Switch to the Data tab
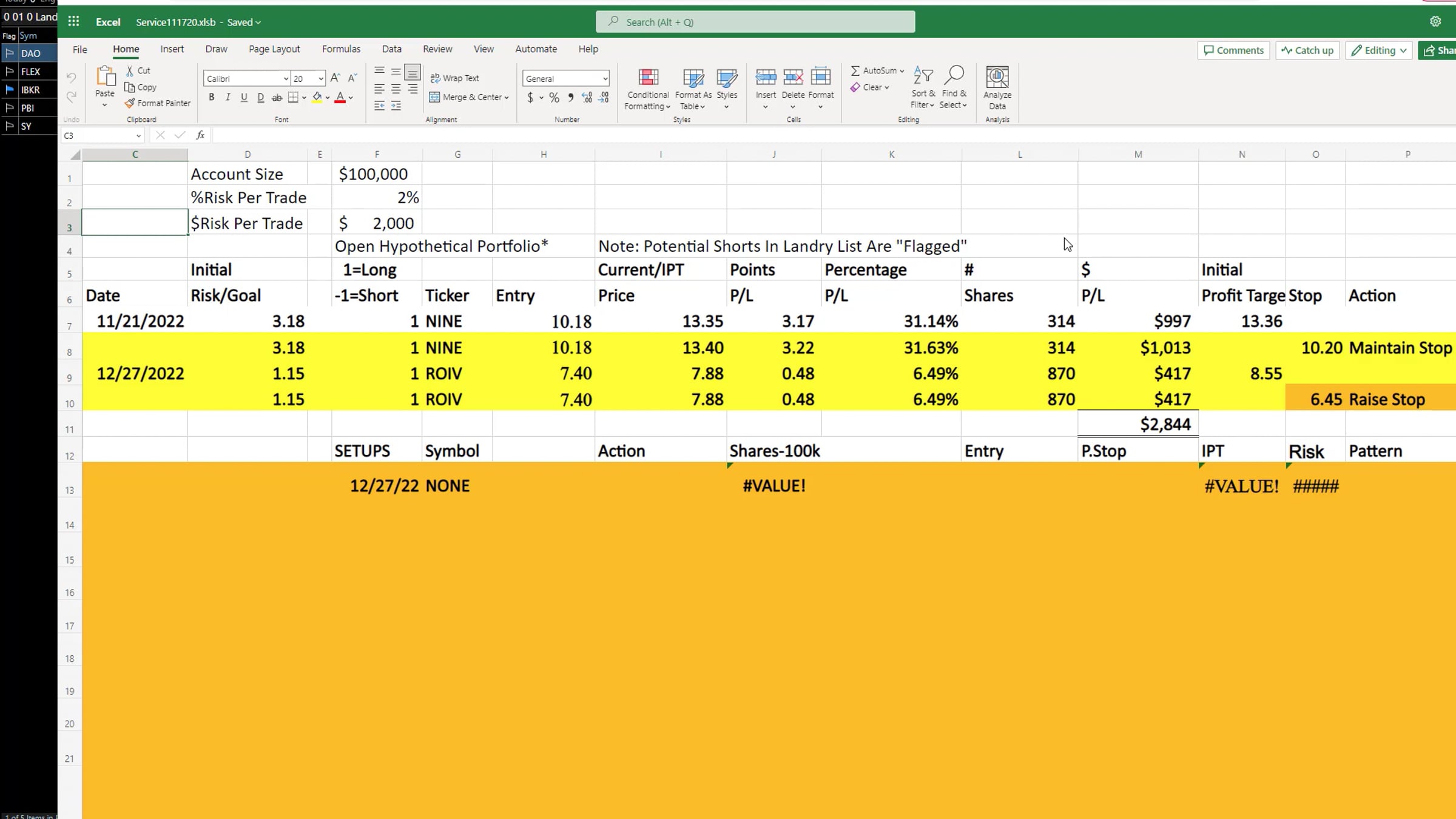Image resolution: width=1456 pixels, height=819 pixels. (392, 49)
